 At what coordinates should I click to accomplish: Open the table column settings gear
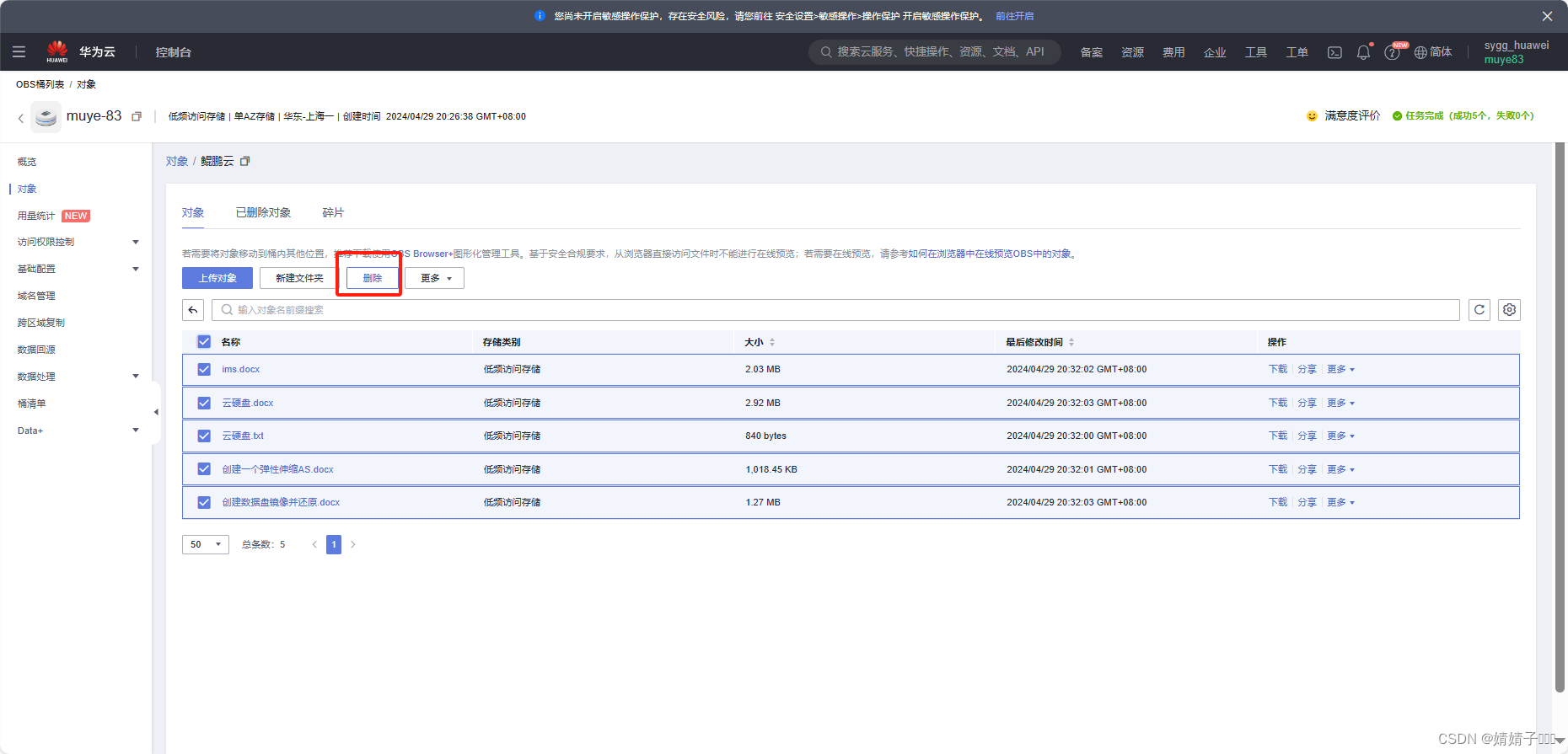(1509, 310)
